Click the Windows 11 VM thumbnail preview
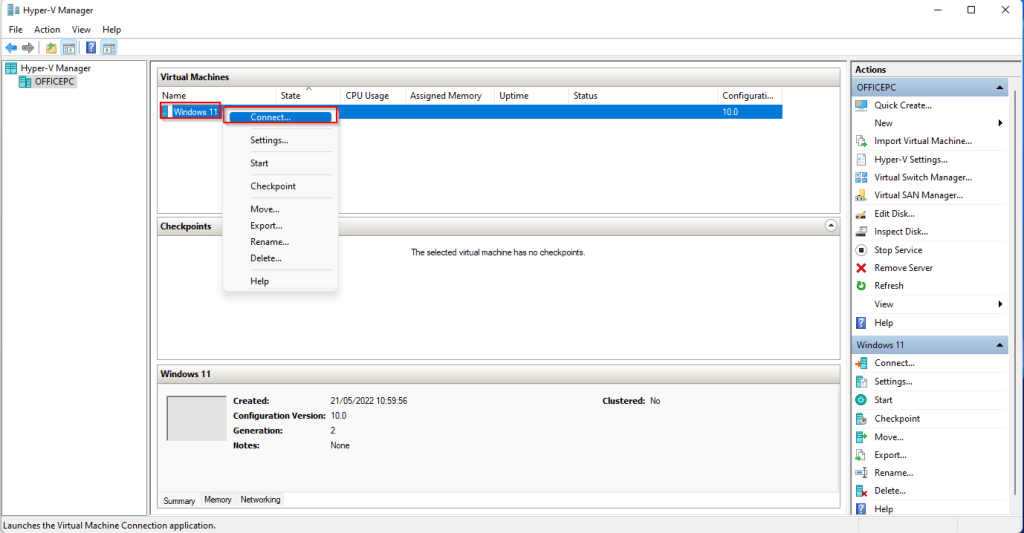1024x533 pixels. (x=196, y=418)
